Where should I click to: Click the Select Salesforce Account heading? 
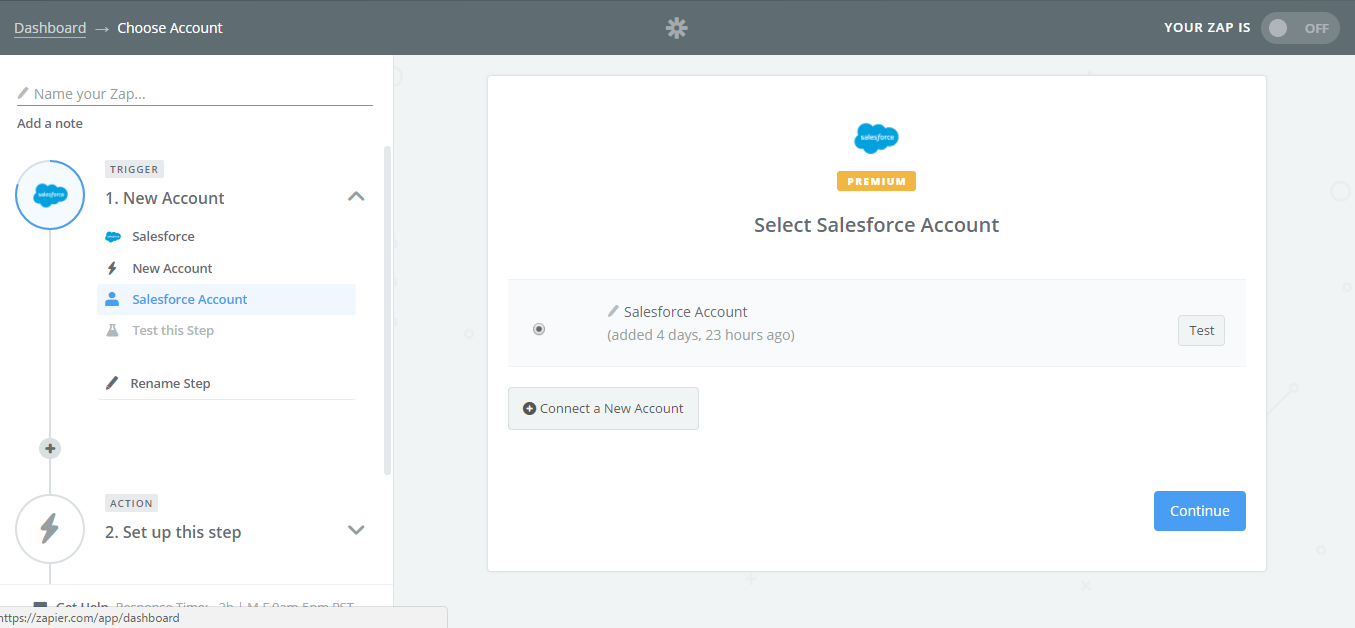tap(876, 225)
